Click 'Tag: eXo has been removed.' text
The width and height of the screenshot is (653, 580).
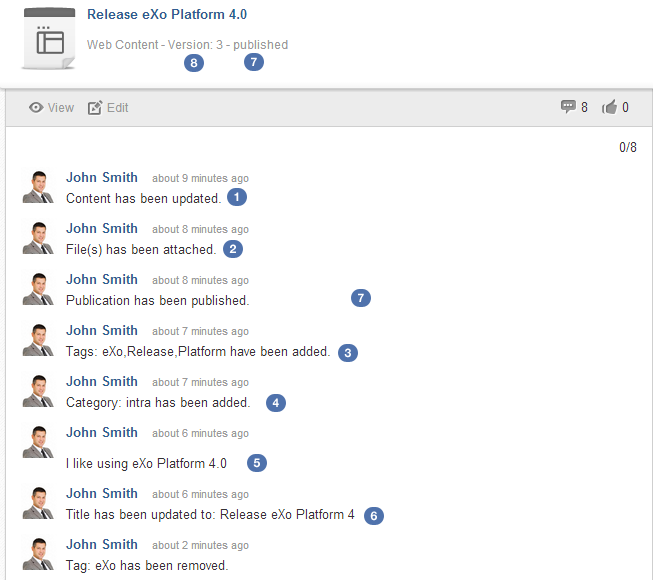click(147, 565)
